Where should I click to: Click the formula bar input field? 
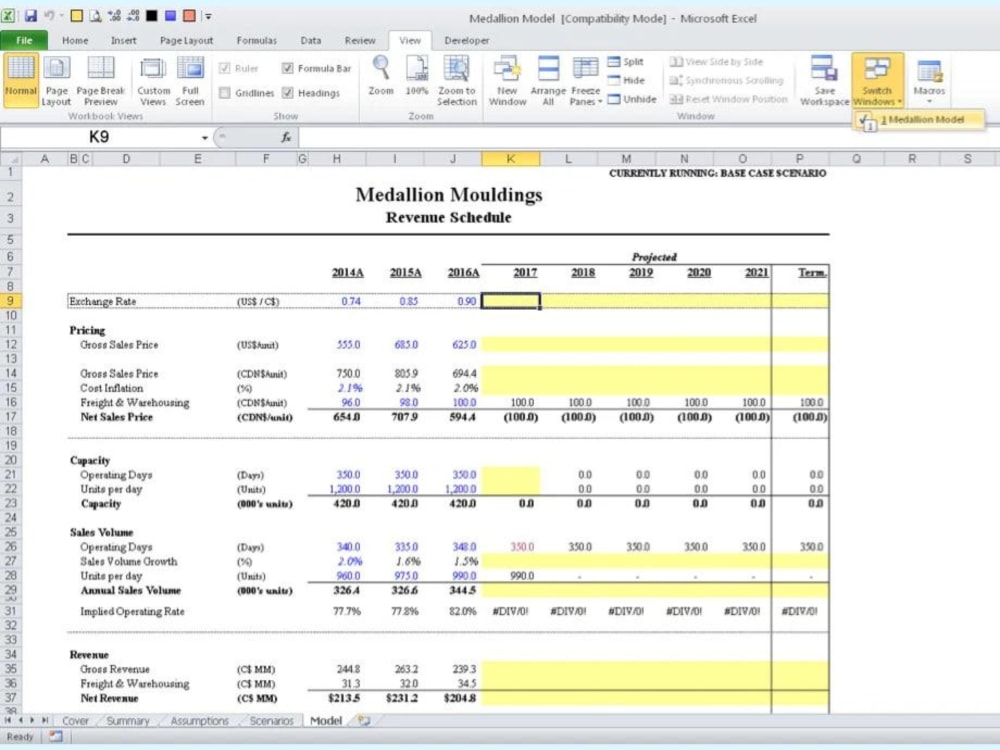[x=648, y=136]
